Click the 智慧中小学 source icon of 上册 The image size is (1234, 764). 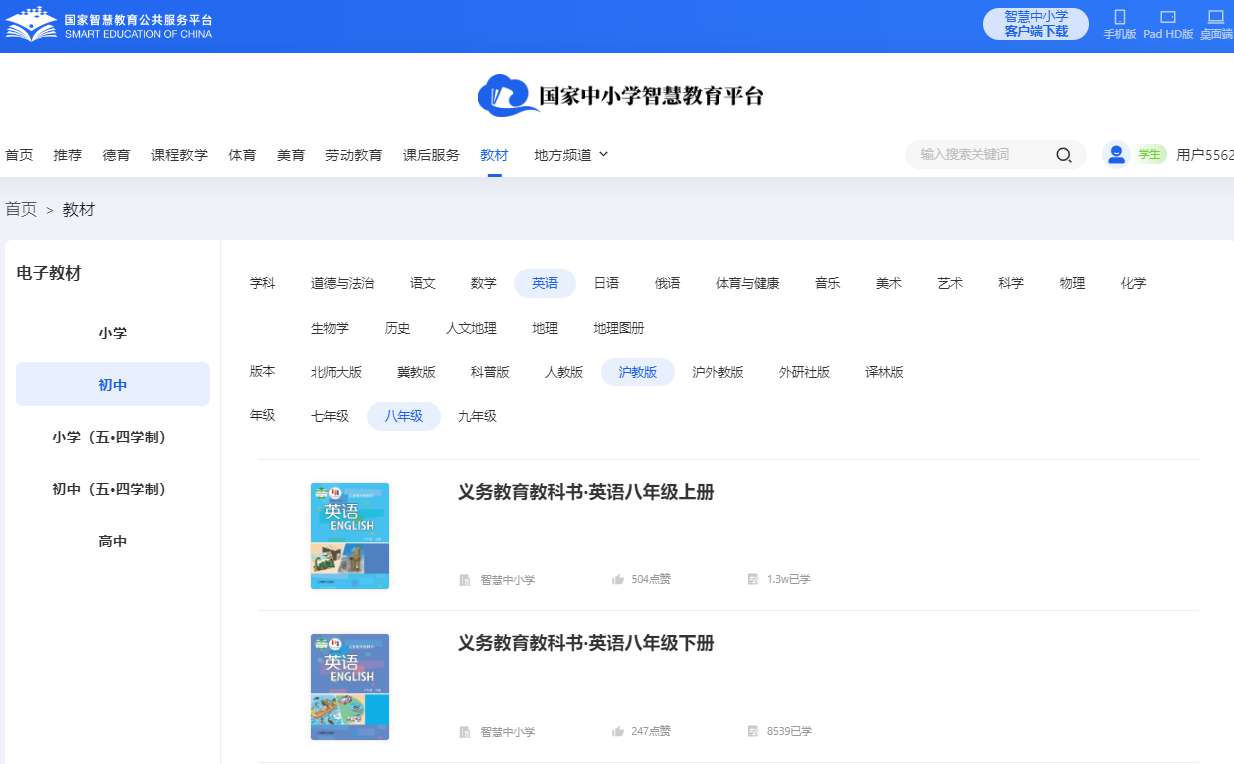point(465,579)
